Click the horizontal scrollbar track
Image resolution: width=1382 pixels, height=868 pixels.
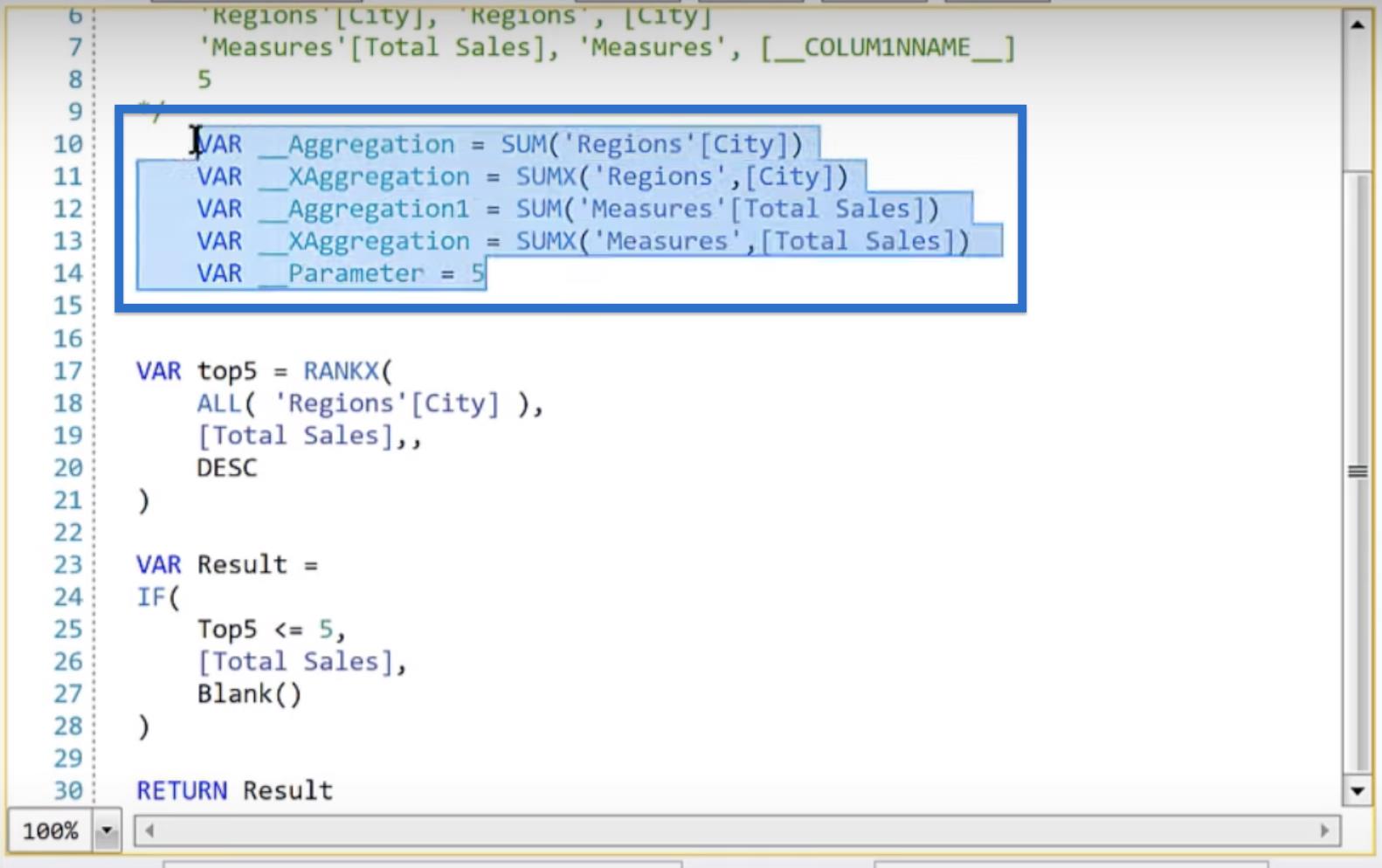pos(736,830)
